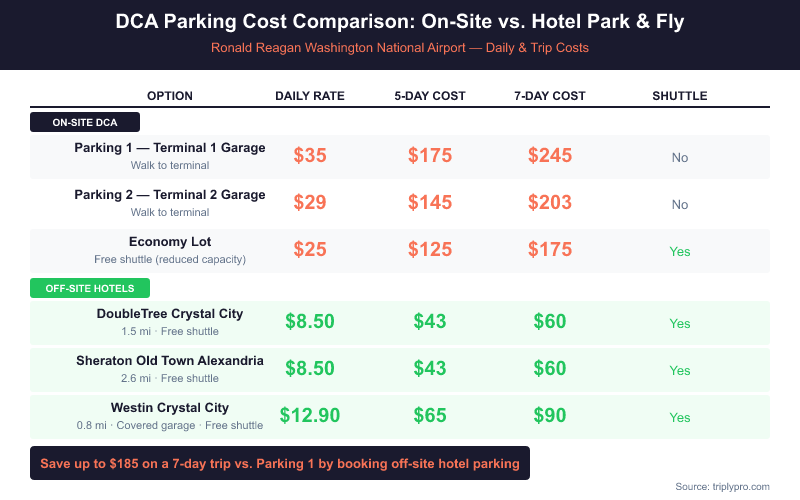Click Westin Crystal City hotel name
Screen dimensions: 800x500
click(170, 408)
